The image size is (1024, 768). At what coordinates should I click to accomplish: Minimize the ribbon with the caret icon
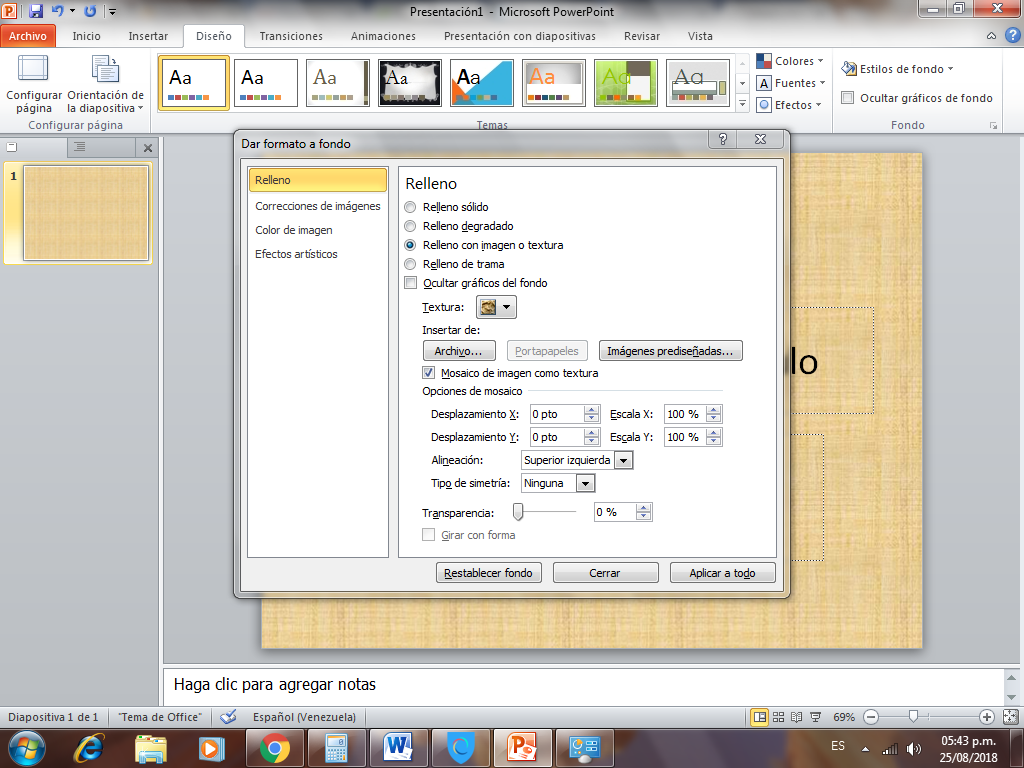(991, 36)
